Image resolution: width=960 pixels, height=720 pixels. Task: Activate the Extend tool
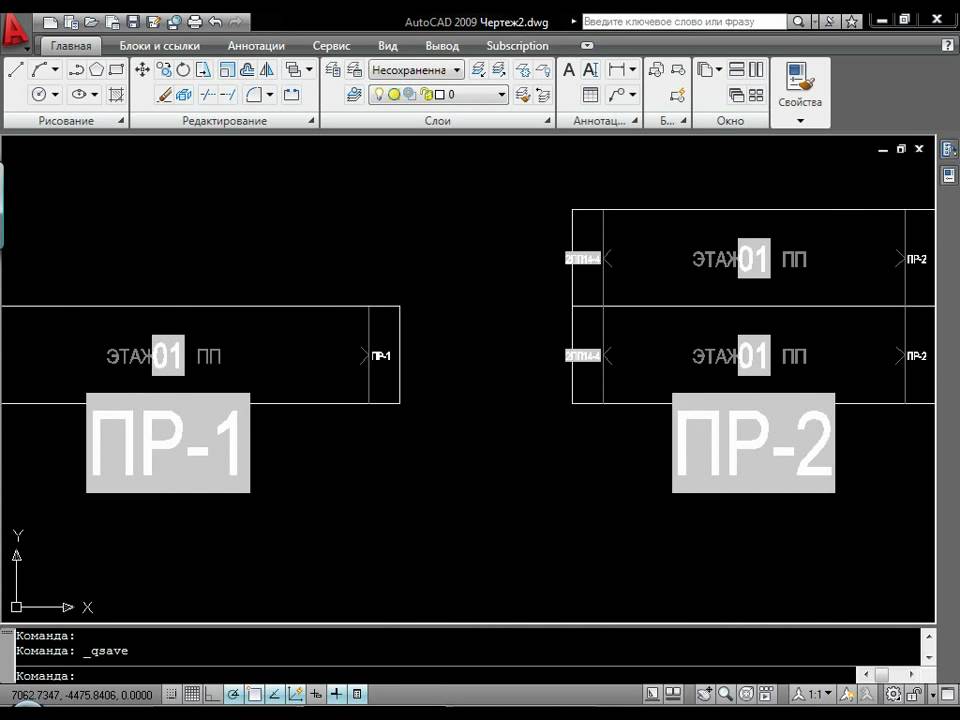[228, 94]
